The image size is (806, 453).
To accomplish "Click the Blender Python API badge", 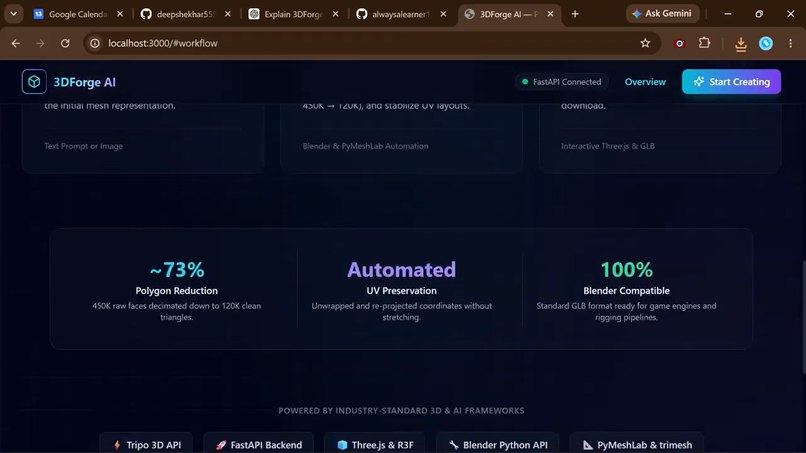I will coord(498,444).
